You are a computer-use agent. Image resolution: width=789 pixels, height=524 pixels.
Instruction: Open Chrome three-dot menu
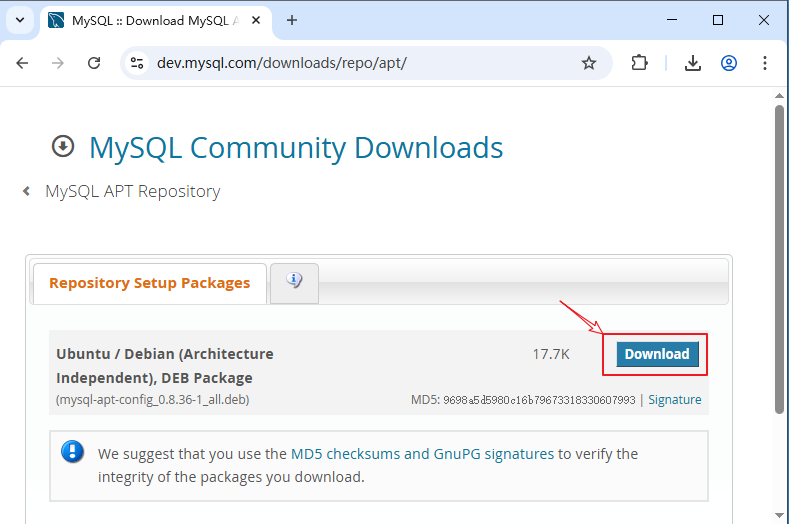(x=765, y=63)
